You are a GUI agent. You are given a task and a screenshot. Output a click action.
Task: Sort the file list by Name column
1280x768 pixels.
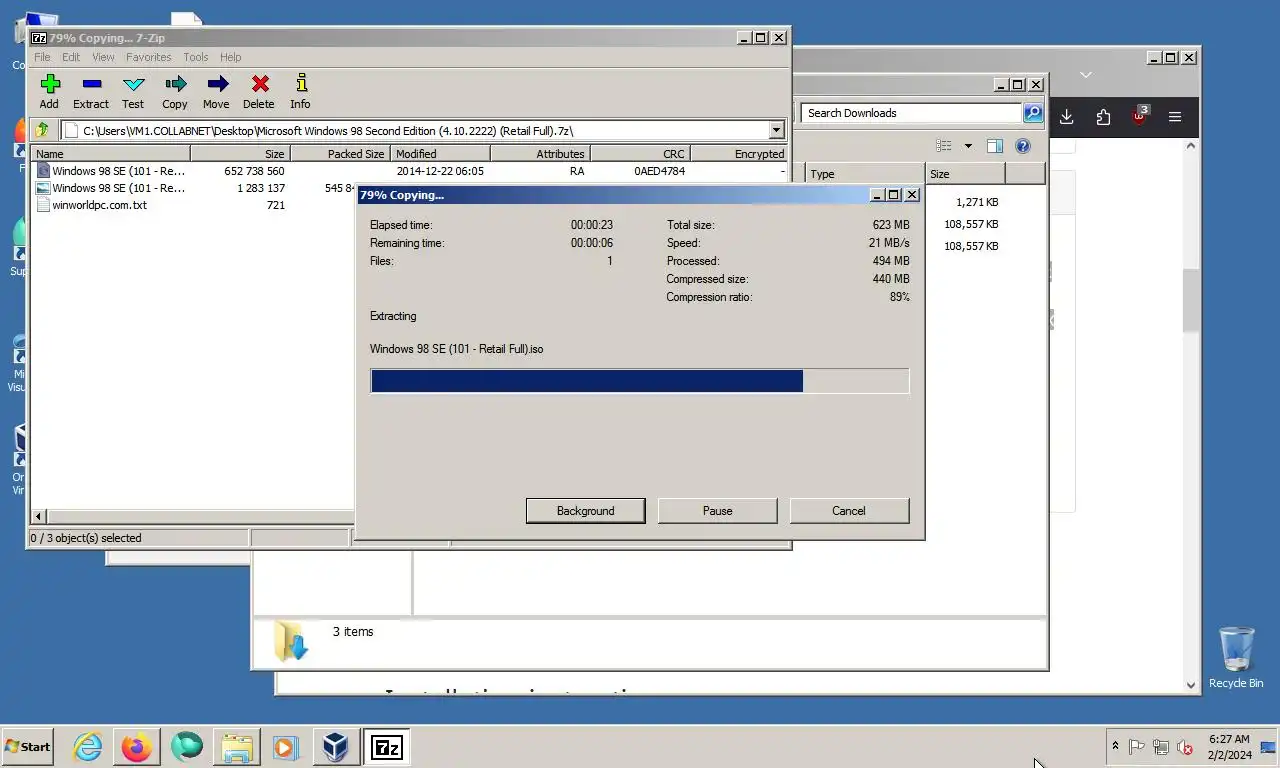pyautogui.click(x=110, y=154)
